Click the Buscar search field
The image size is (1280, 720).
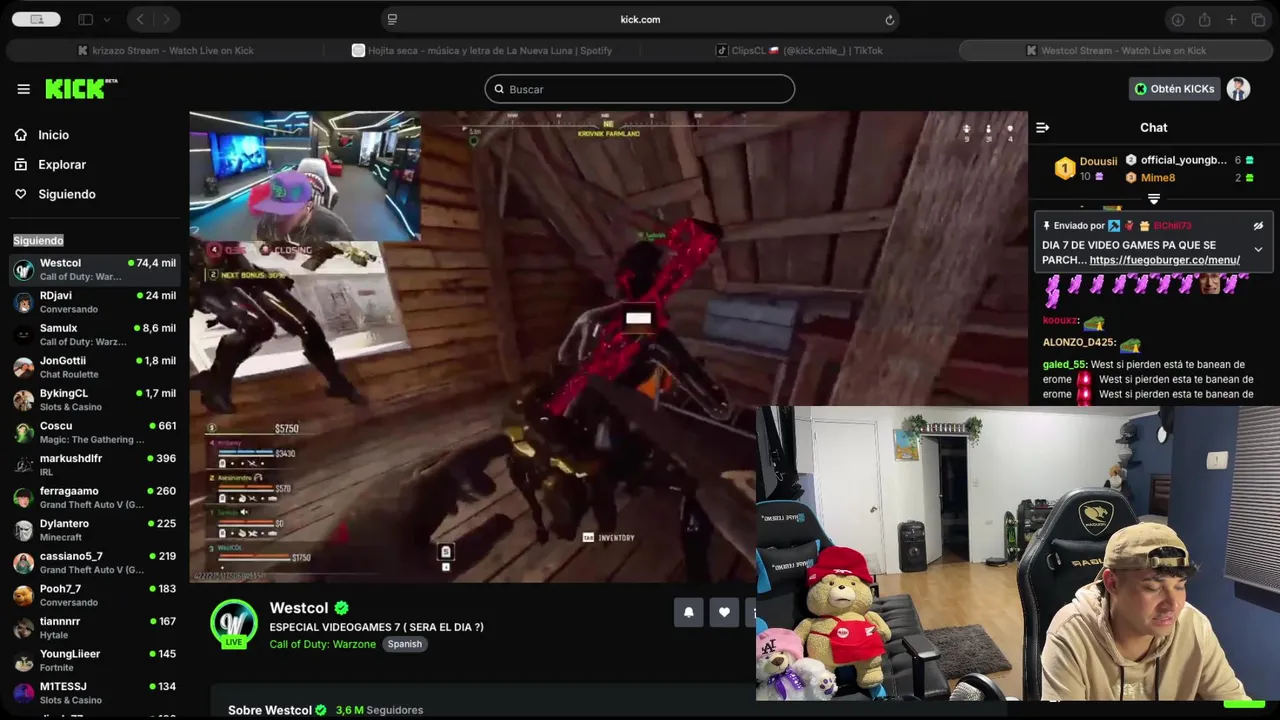click(x=640, y=89)
